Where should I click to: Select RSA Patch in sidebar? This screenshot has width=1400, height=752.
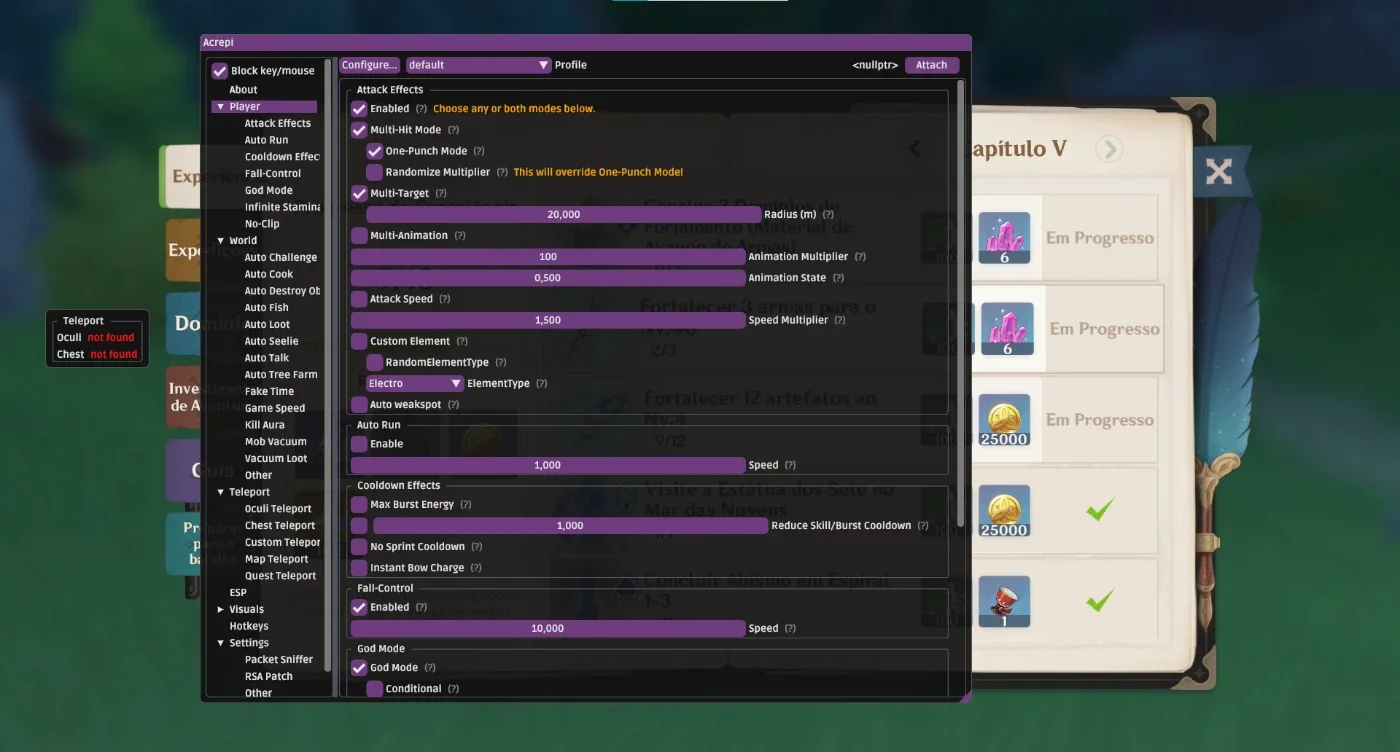pyautogui.click(x=269, y=677)
